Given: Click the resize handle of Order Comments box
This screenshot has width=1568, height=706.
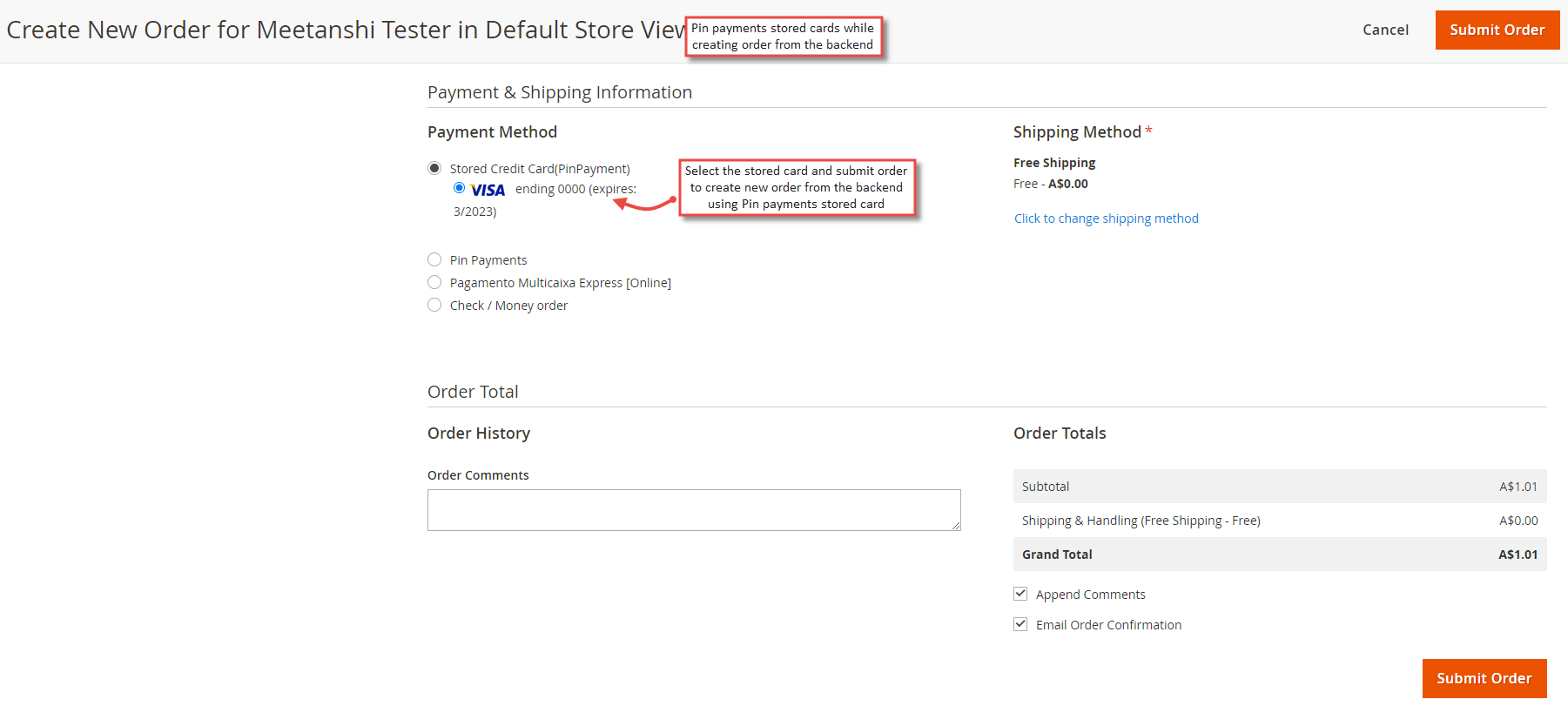Looking at the screenshot, I should click(955, 525).
